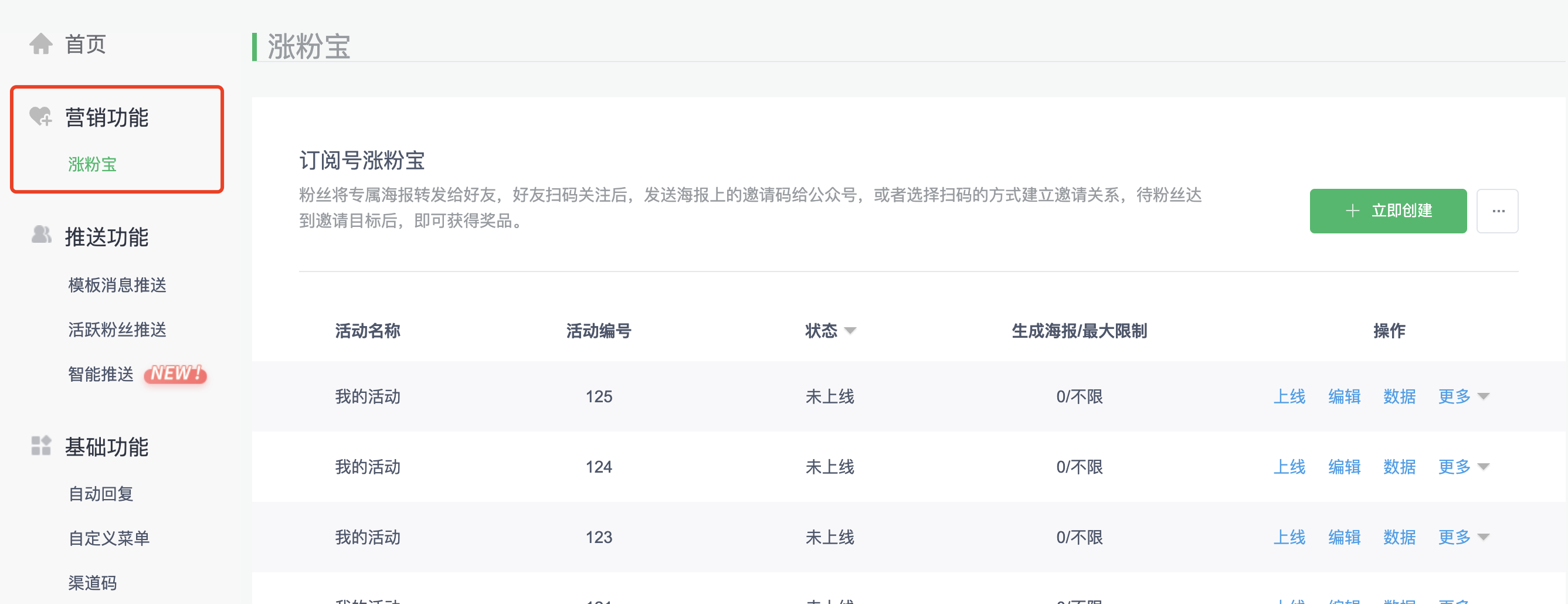Click 未上线 status in row 125

point(830,396)
